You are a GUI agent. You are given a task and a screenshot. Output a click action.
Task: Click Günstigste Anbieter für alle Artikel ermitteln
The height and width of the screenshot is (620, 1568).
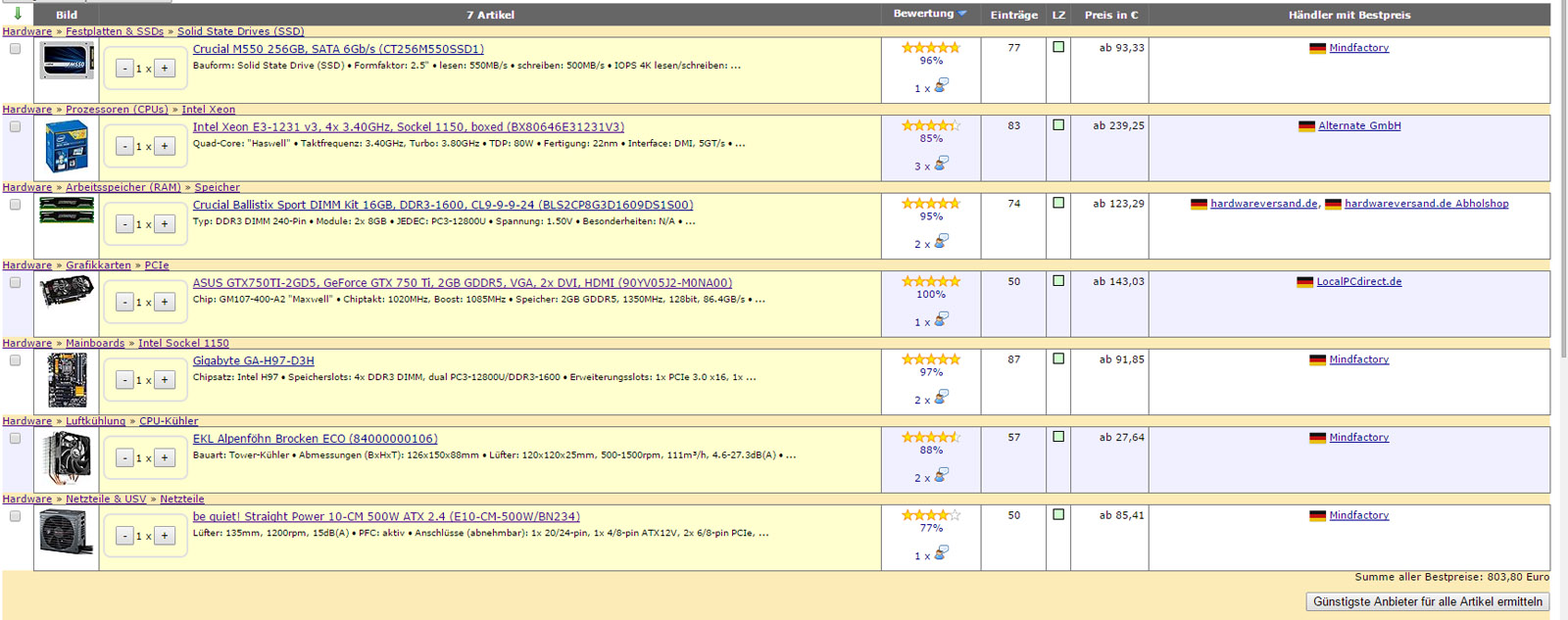(1428, 601)
